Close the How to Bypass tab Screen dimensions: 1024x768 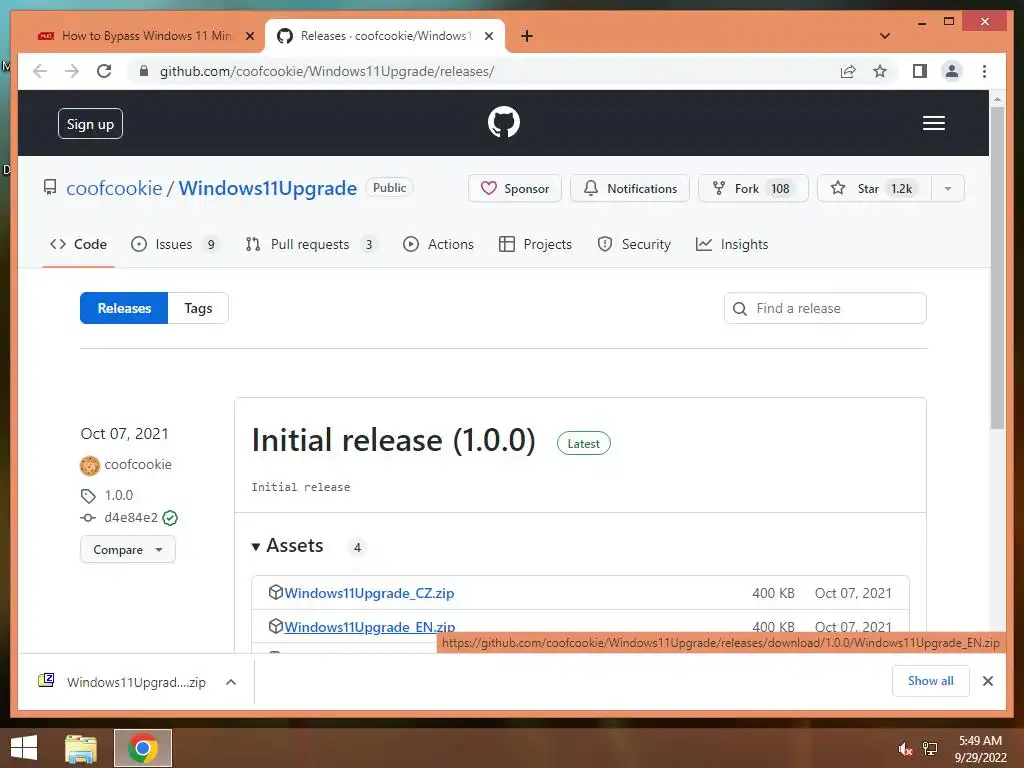click(x=249, y=36)
